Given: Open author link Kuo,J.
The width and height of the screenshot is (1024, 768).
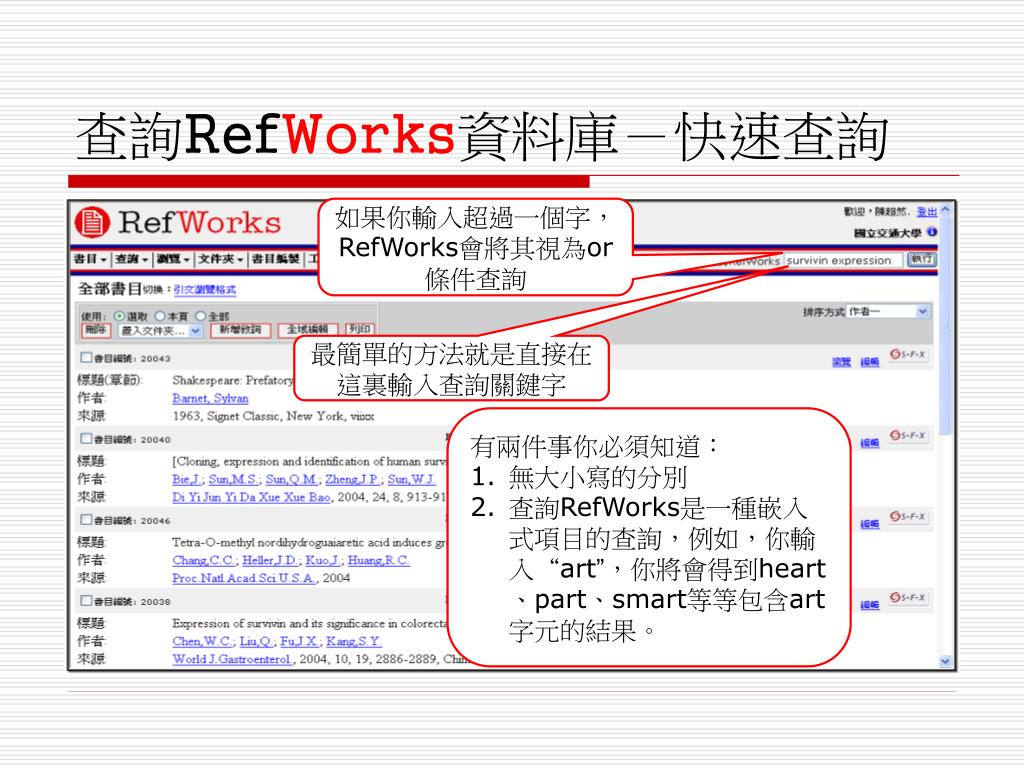Looking at the screenshot, I should 323,560.
